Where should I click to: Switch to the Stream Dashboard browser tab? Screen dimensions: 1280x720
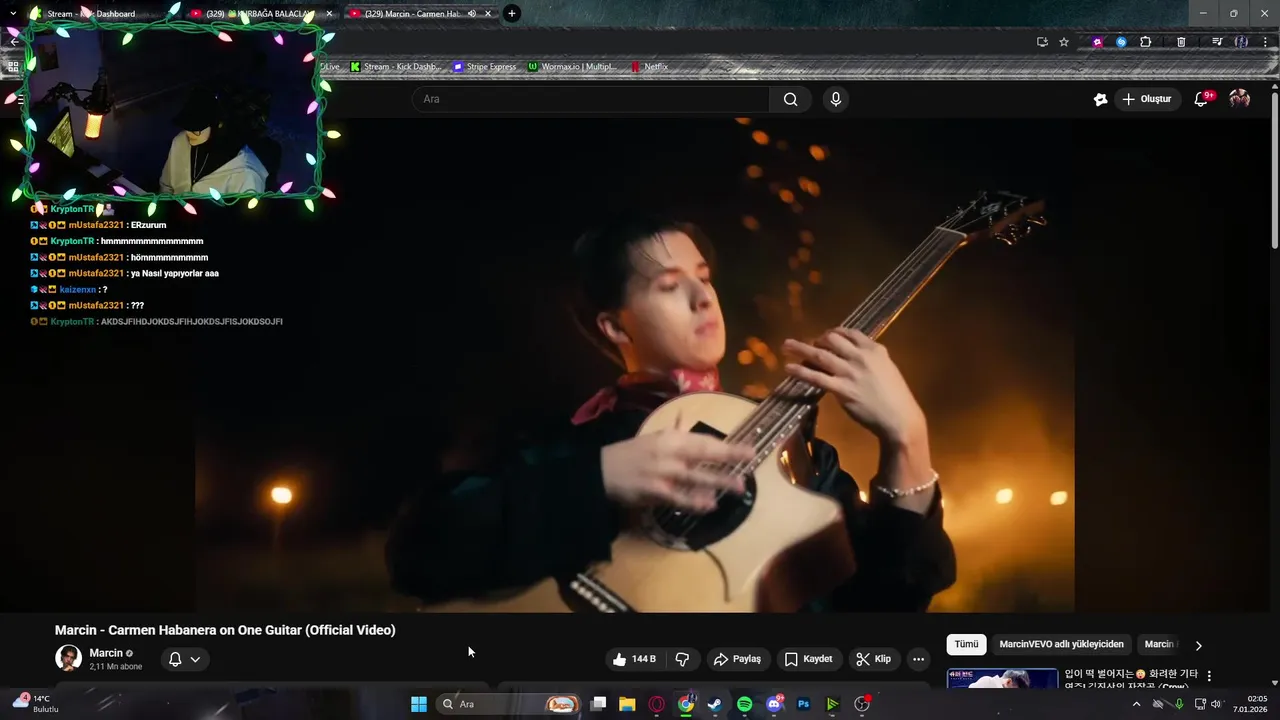(x=90, y=14)
